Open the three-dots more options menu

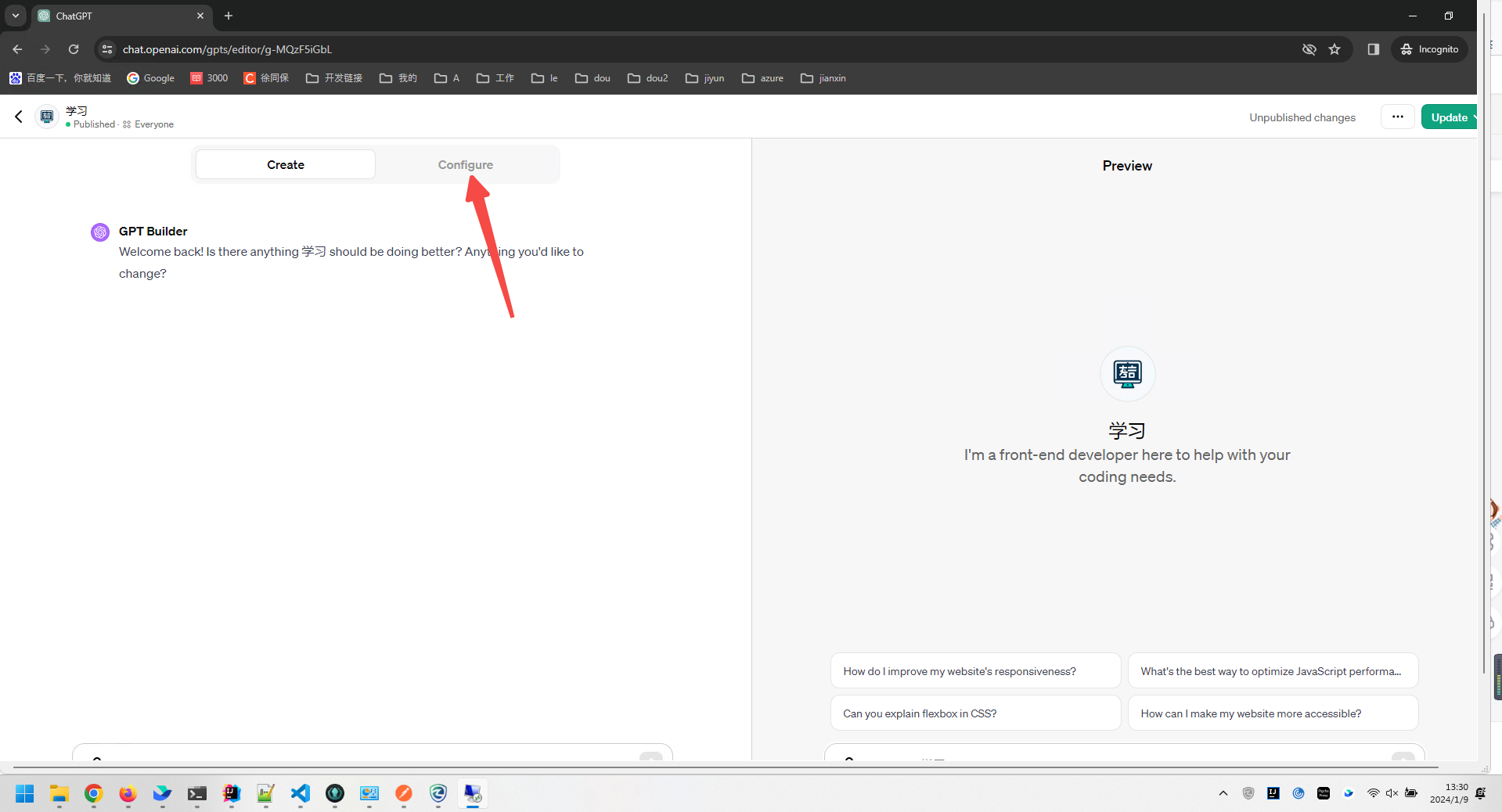click(x=1397, y=117)
